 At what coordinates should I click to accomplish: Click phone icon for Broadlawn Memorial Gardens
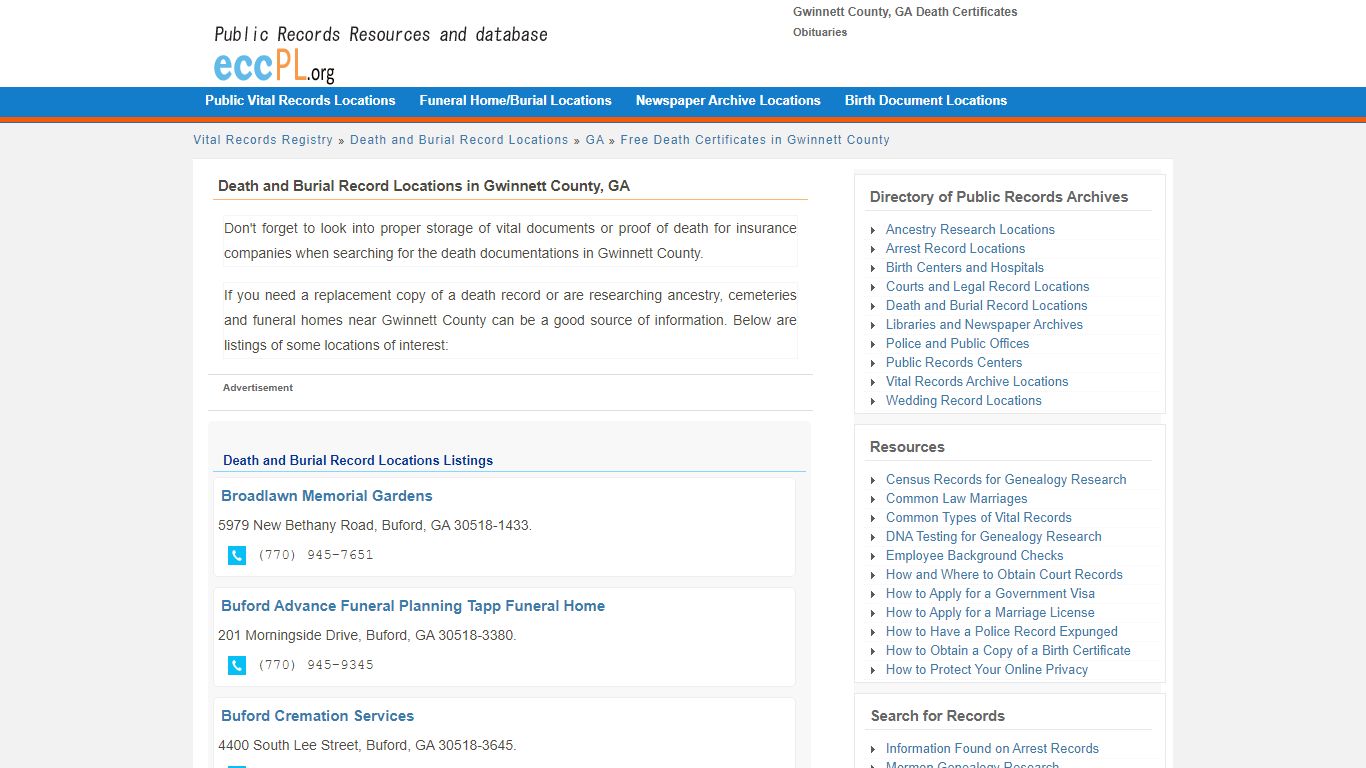[237, 555]
